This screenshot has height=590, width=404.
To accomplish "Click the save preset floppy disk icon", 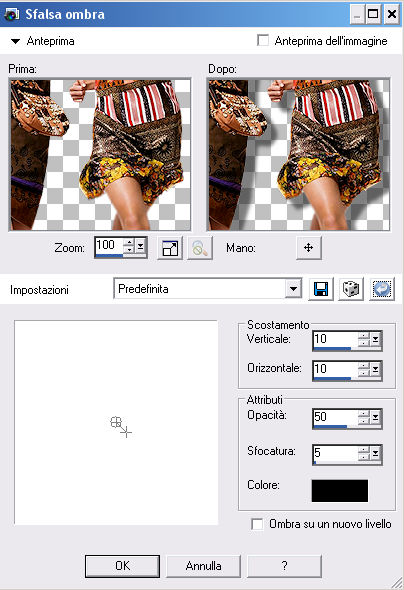I will 320,289.
